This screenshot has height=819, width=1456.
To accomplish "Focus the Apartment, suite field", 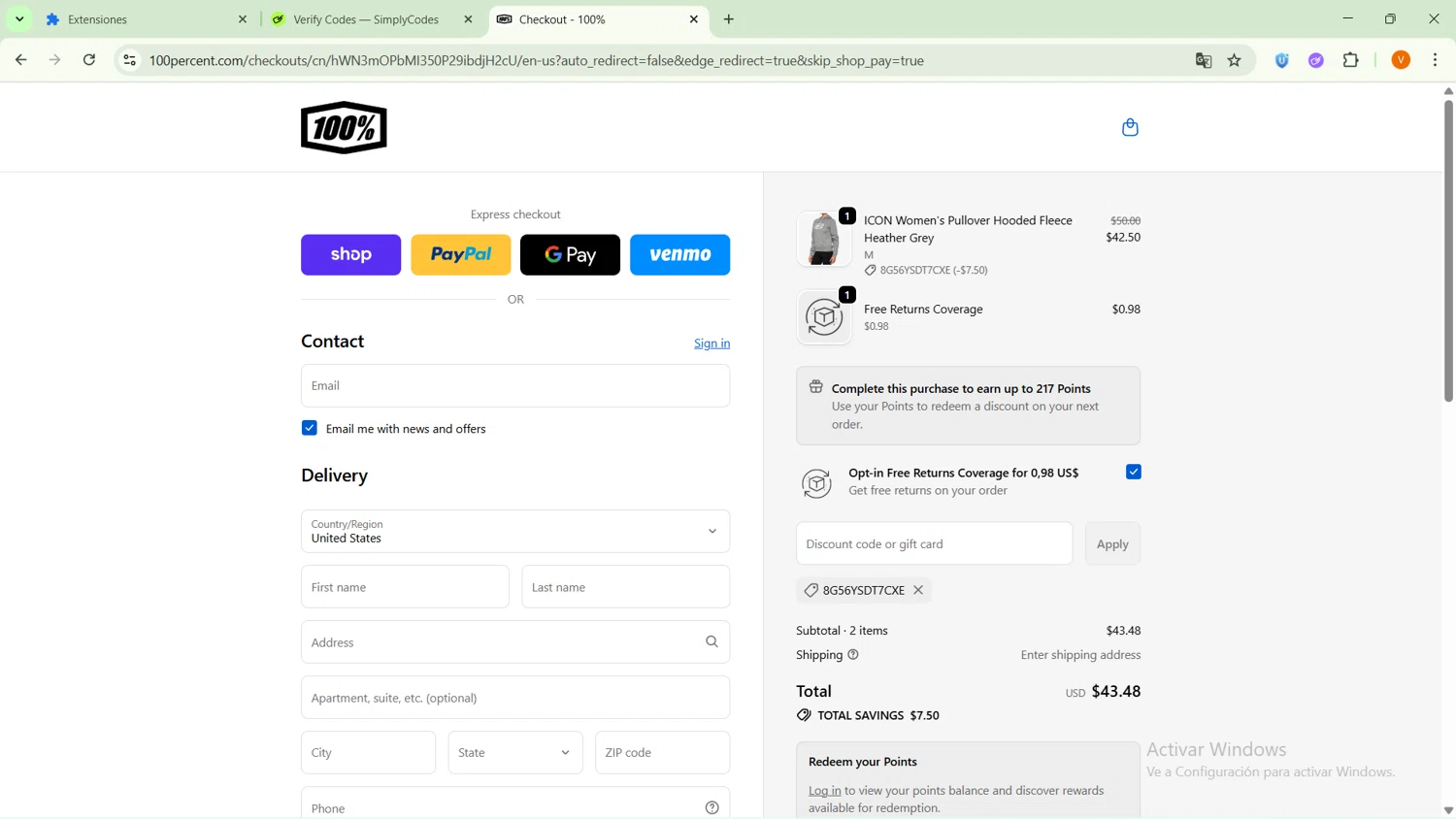I will (x=515, y=697).
